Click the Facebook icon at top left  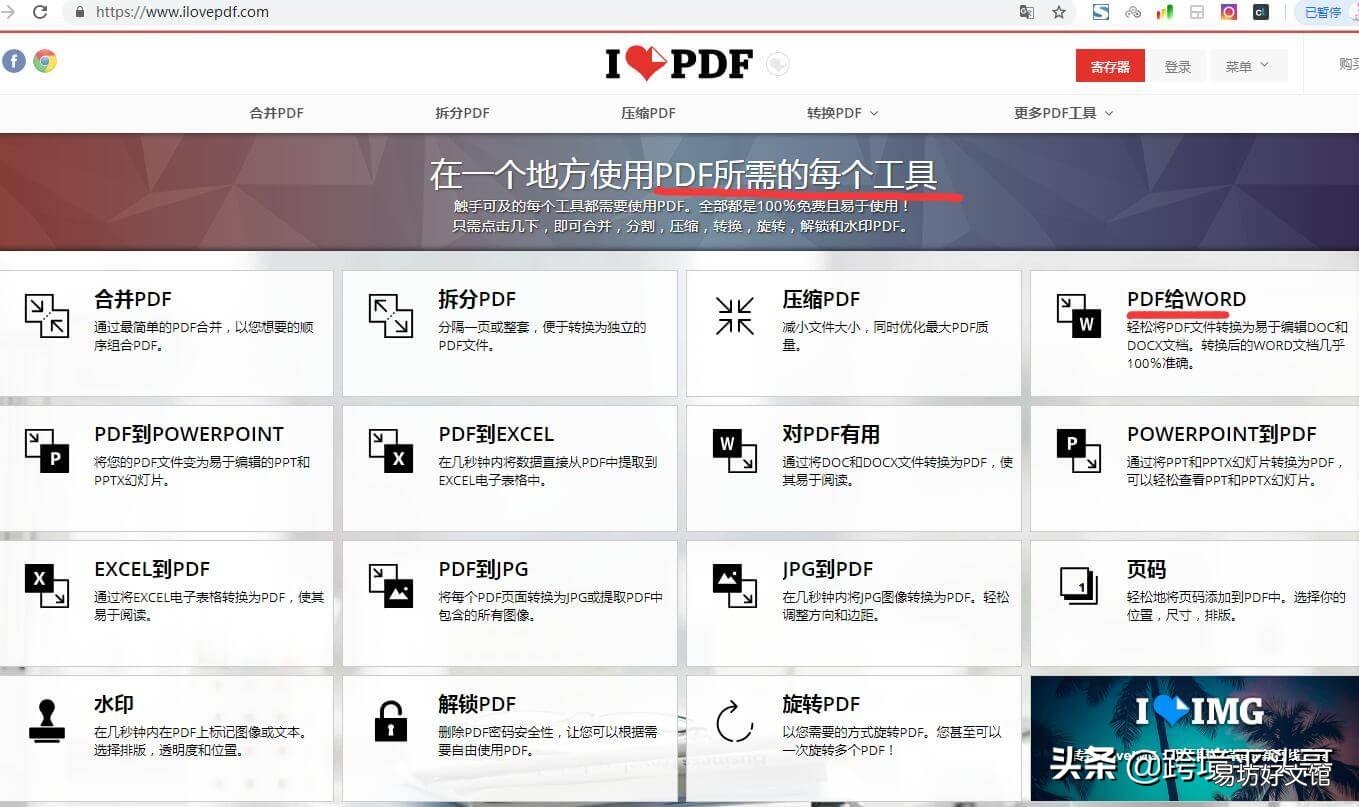click(x=14, y=61)
